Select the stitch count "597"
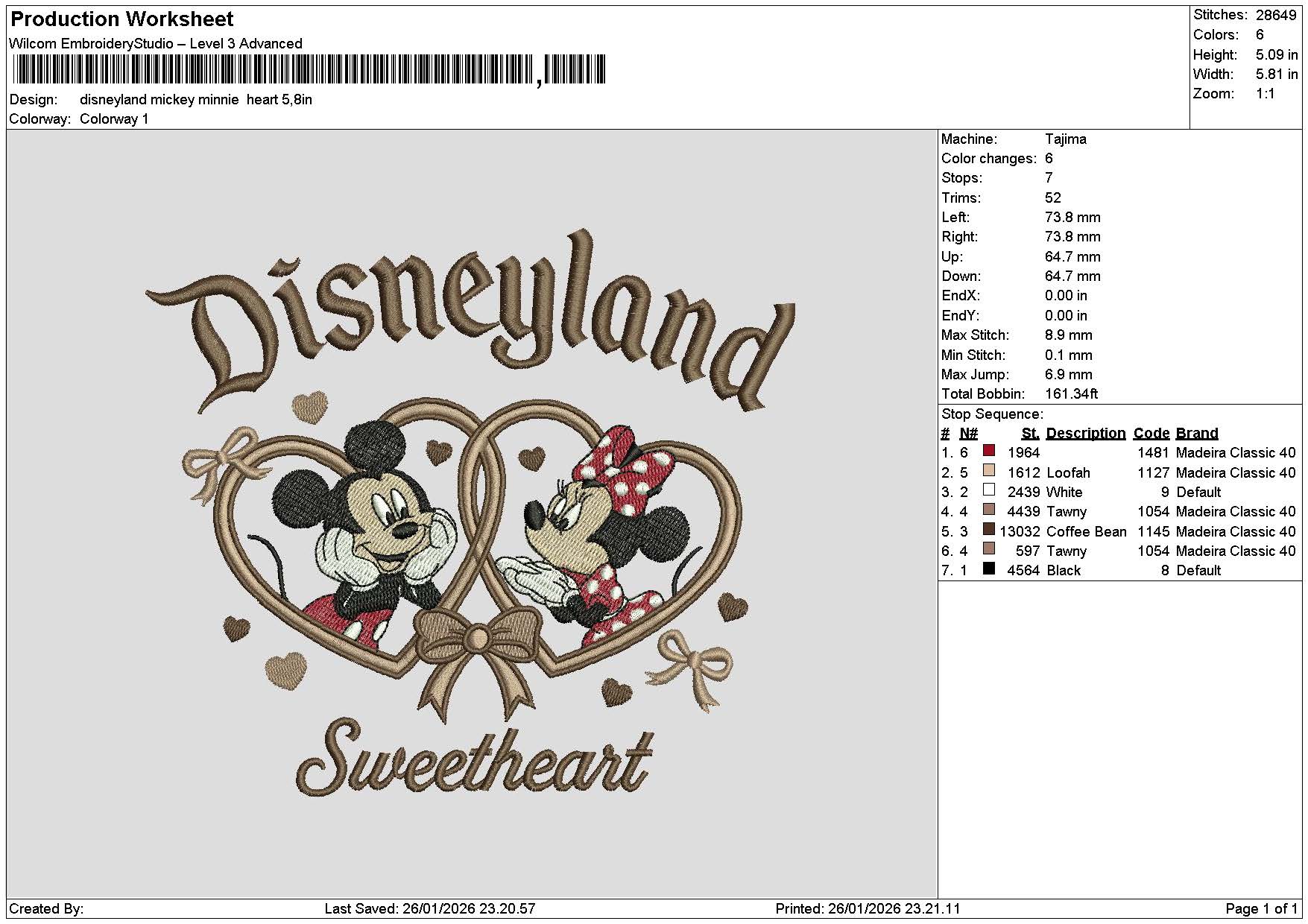The height and width of the screenshot is (924, 1308). click(x=1028, y=551)
